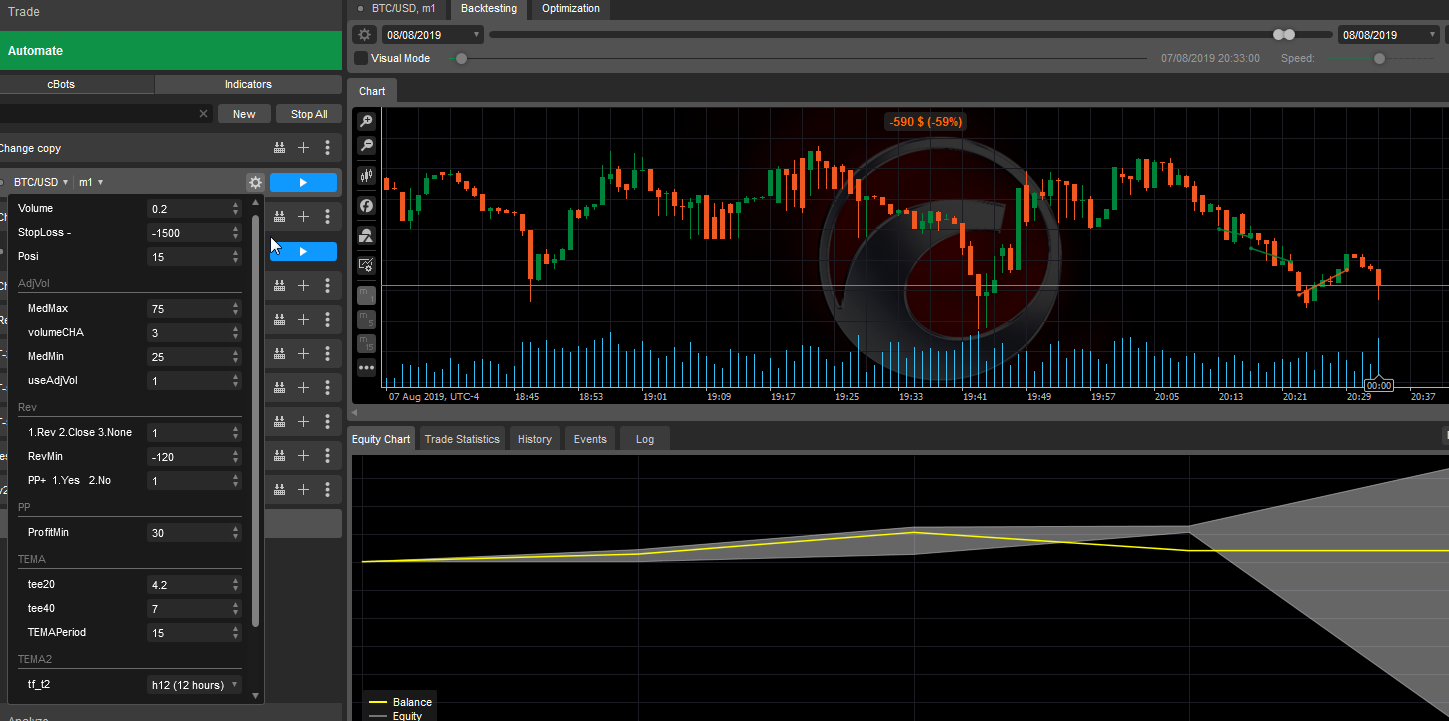Open the backtesting end date picker
This screenshot has height=721, width=1449.
pyautogui.click(x=1390, y=35)
